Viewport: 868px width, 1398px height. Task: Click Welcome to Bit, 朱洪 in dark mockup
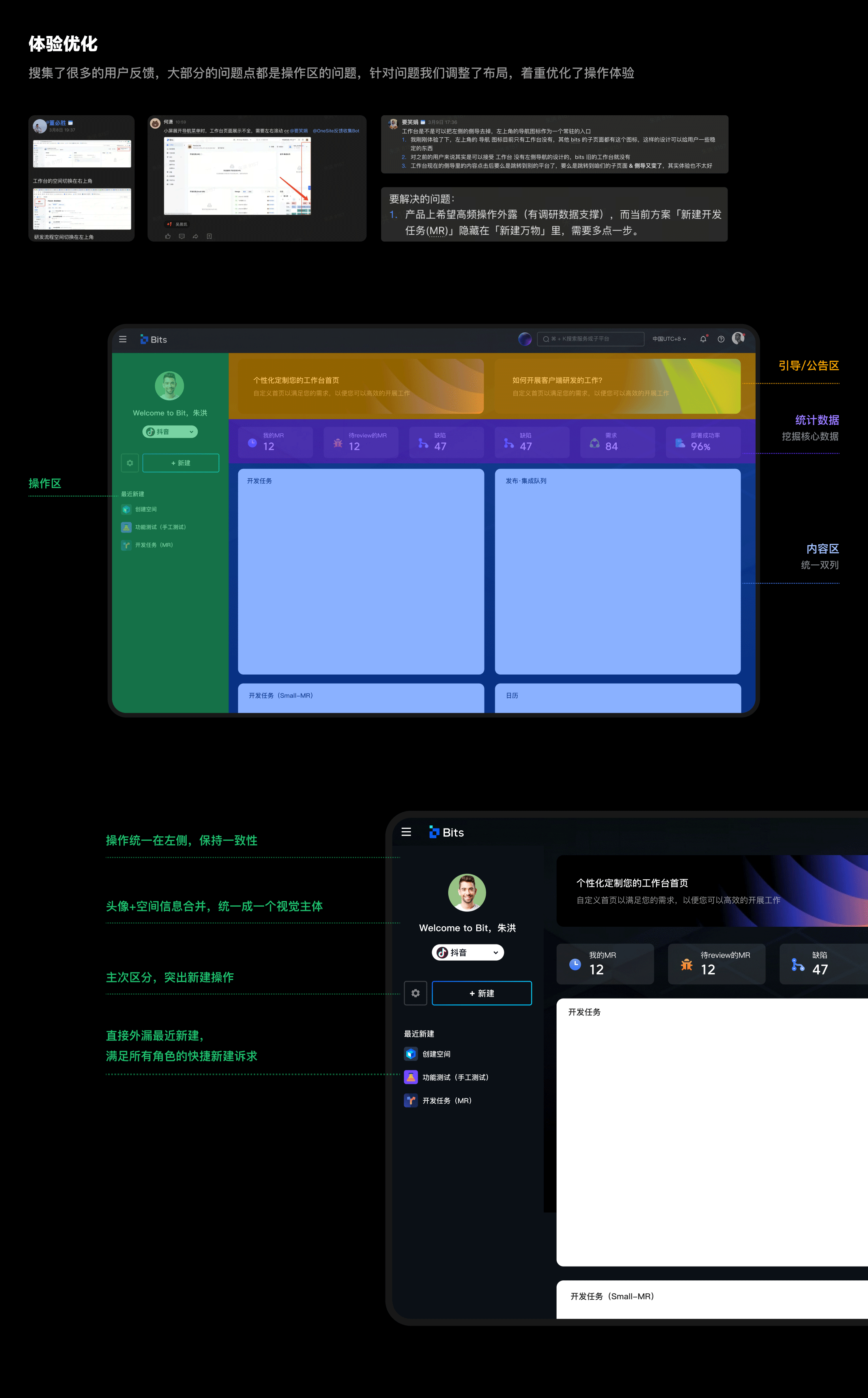coord(467,928)
